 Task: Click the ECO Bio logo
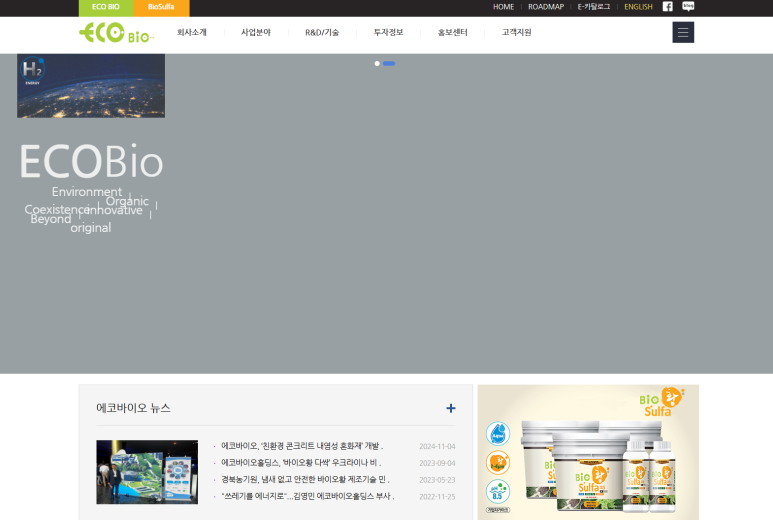pyautogui.click(x=116, y=33)
